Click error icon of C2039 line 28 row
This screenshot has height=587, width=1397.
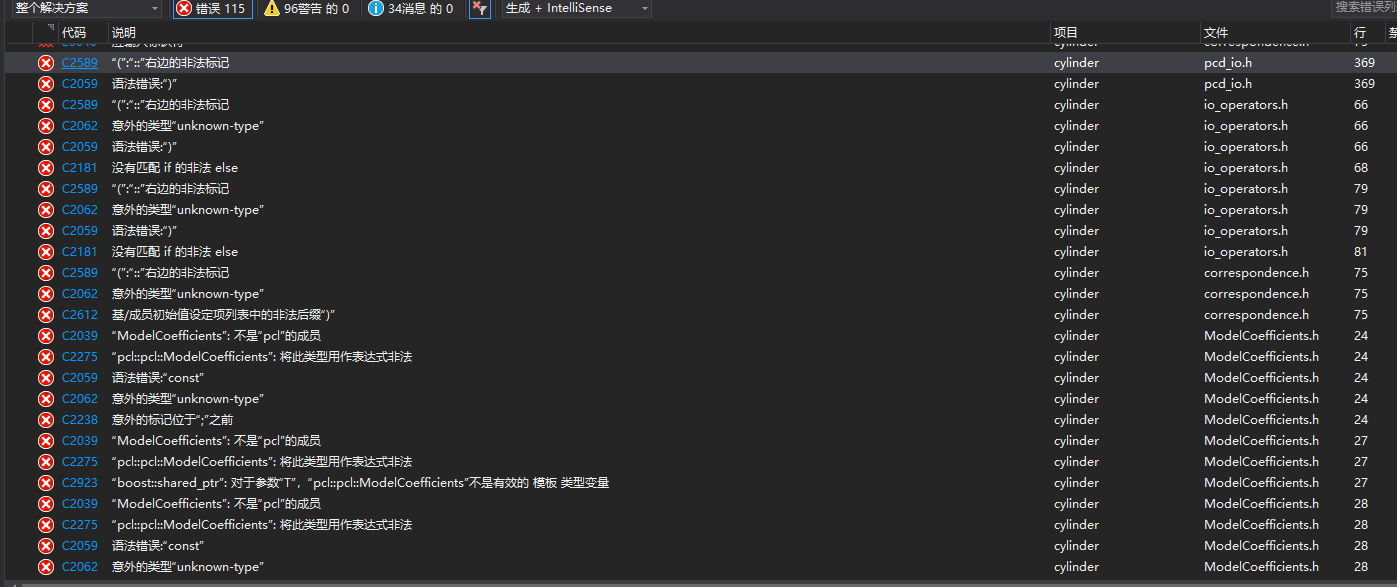click(x=46, y=504)
